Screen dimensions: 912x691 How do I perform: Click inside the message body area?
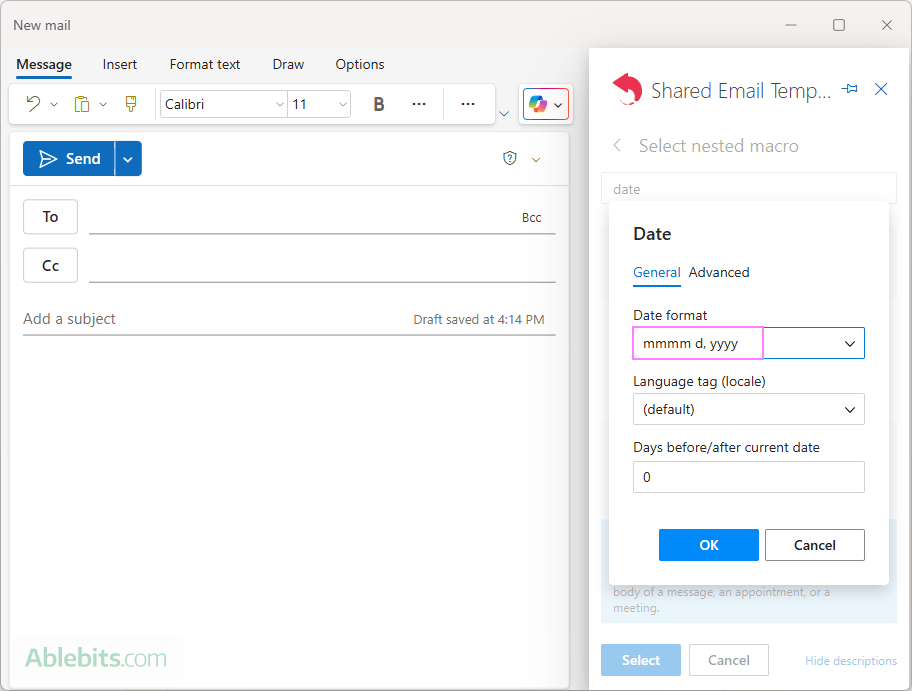pos(289,489)
